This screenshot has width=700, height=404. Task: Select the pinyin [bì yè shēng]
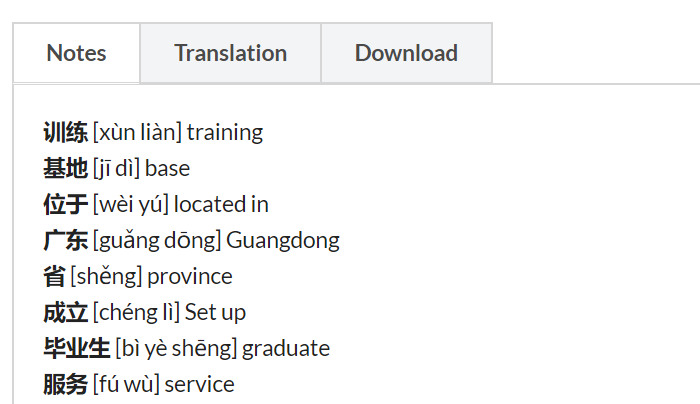pos(176,348)
